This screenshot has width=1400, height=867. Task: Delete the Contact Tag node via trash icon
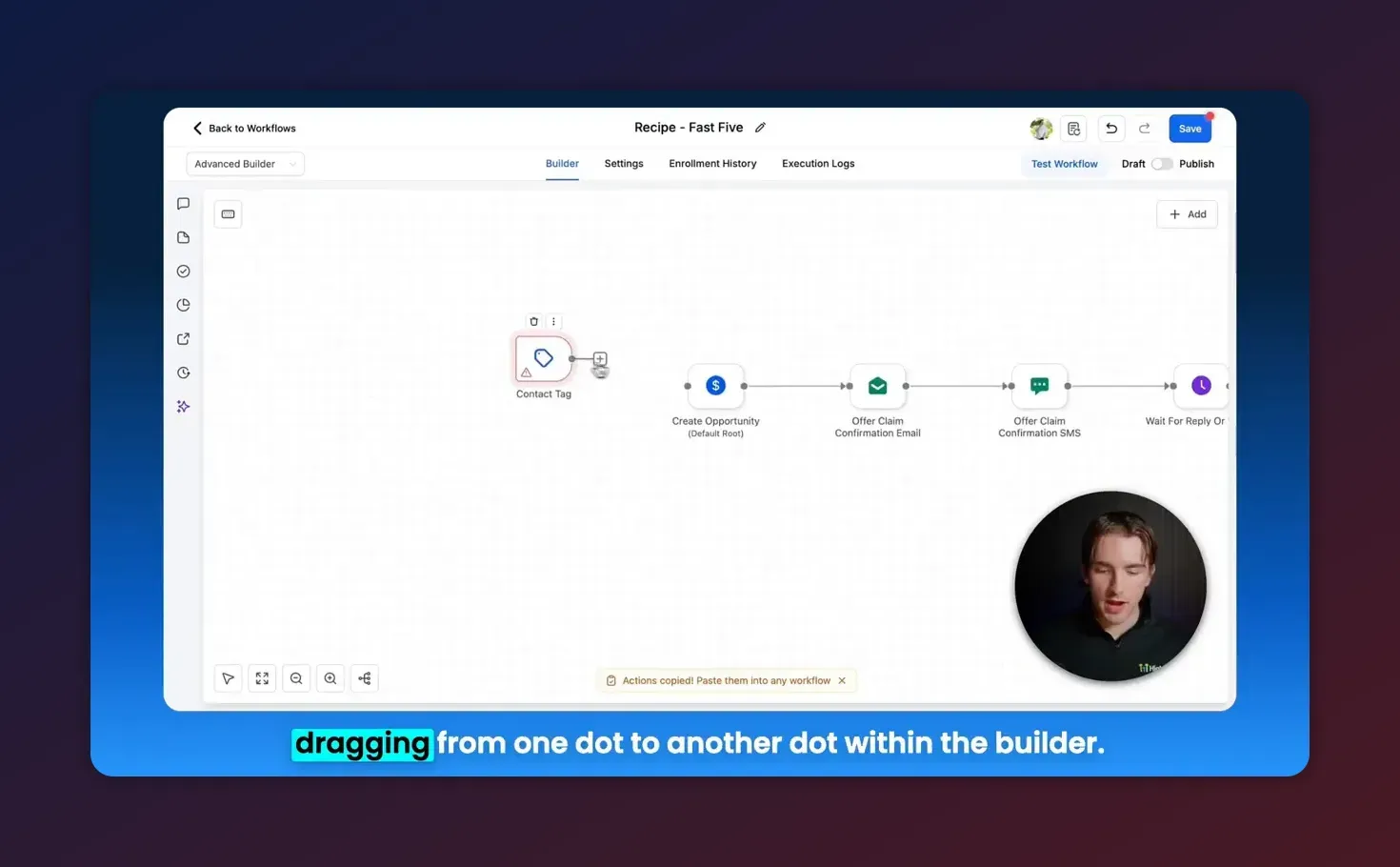click(x=533, y=321)
